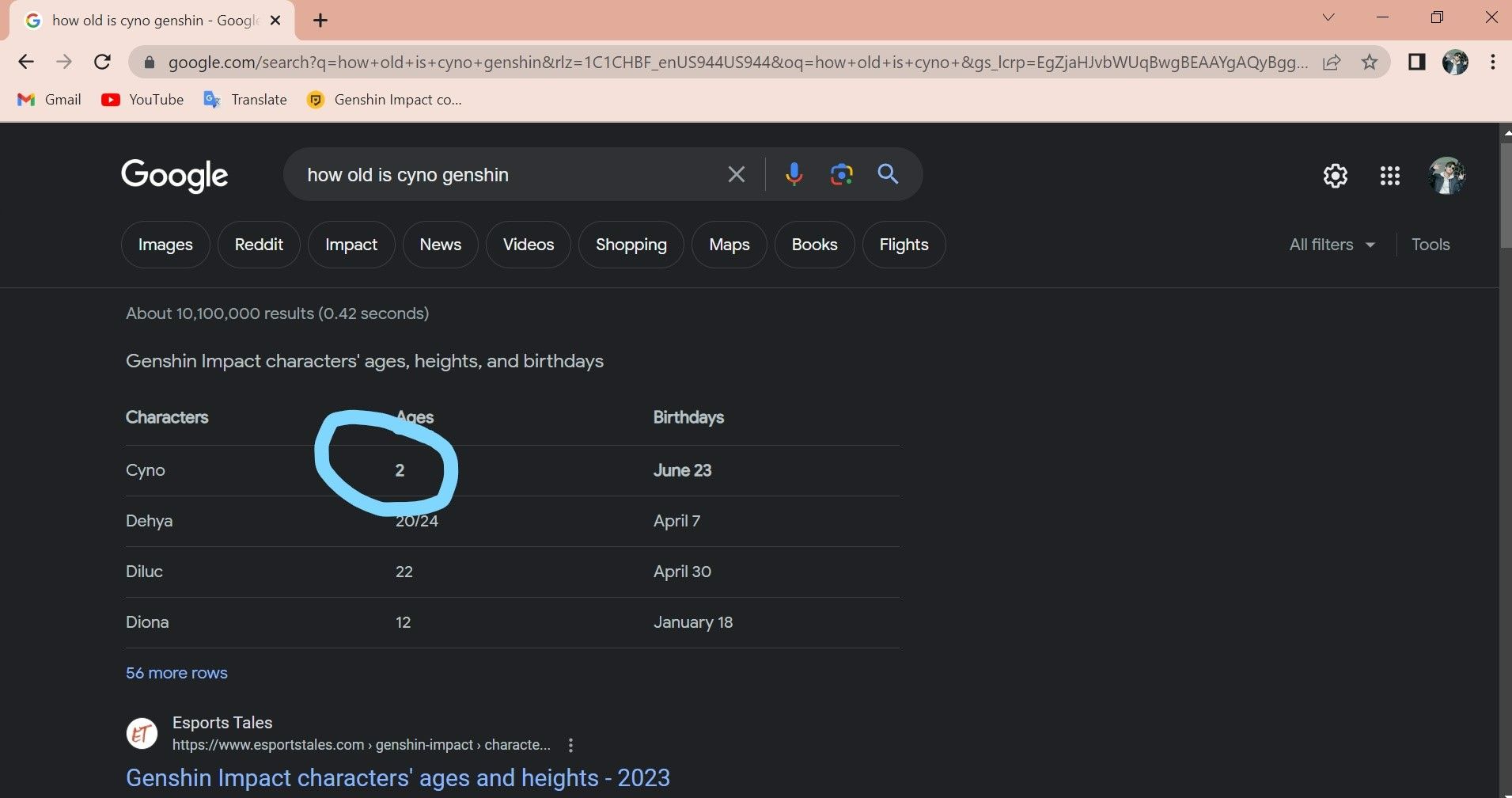This screenshot has width=1512, height=798.
Task: View site security info via padlock icon
Action: point(147,62)
